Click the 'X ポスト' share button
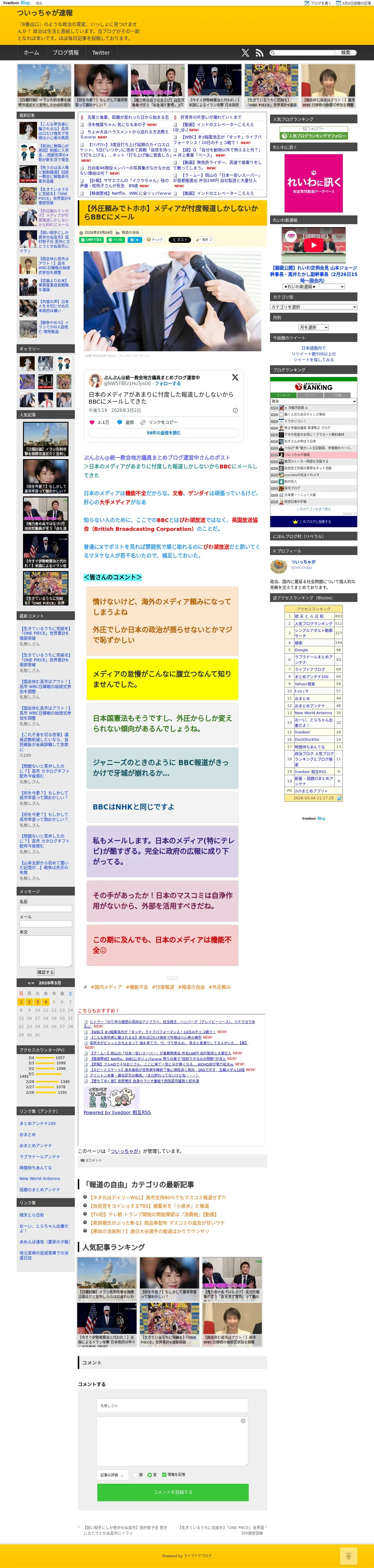Screen dimensions: 374x1568 tap(179, 240)
